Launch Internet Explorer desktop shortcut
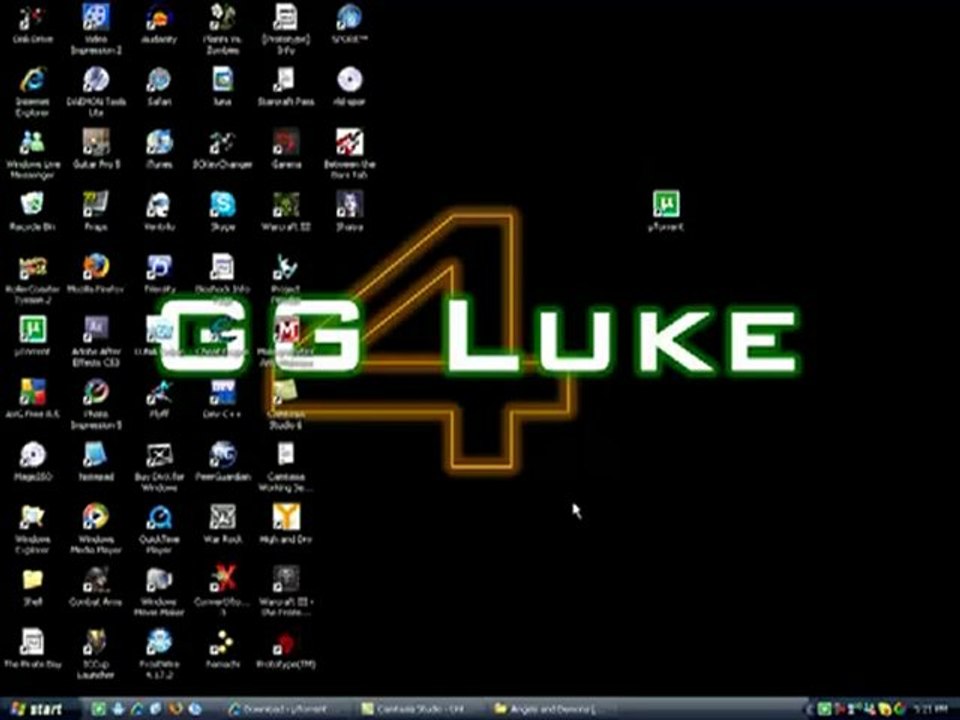Image resolution: width=960 pixels, height=720 pixels. tap(32, 92)
